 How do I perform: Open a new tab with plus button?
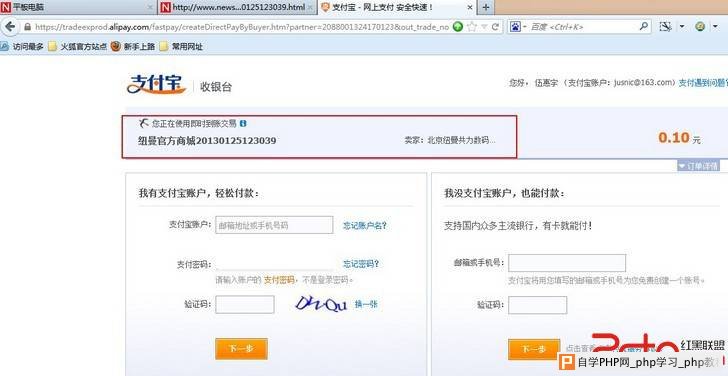[486, 7]
